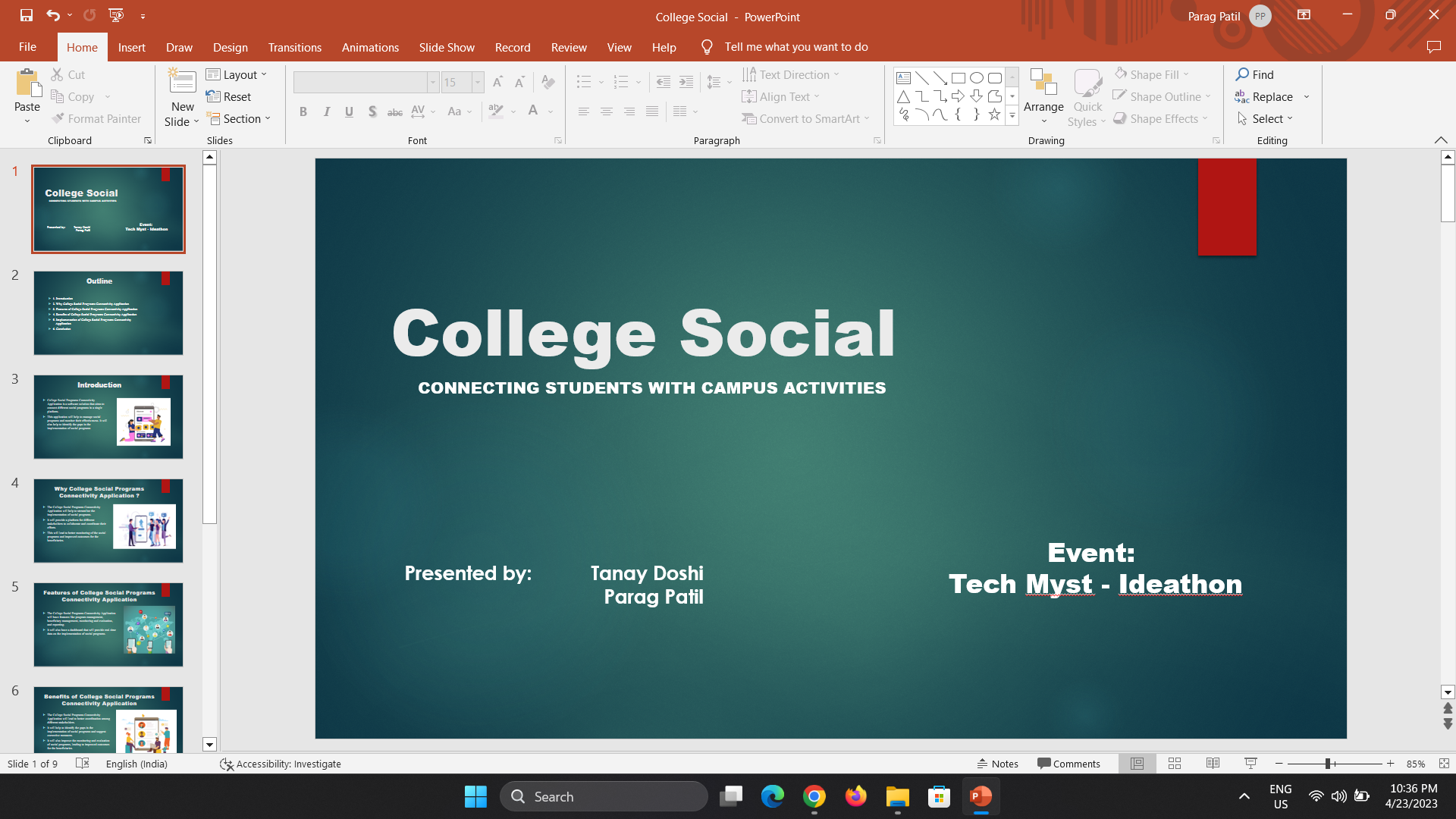Open the Clipboard dialog launcher

click(148, 140)
